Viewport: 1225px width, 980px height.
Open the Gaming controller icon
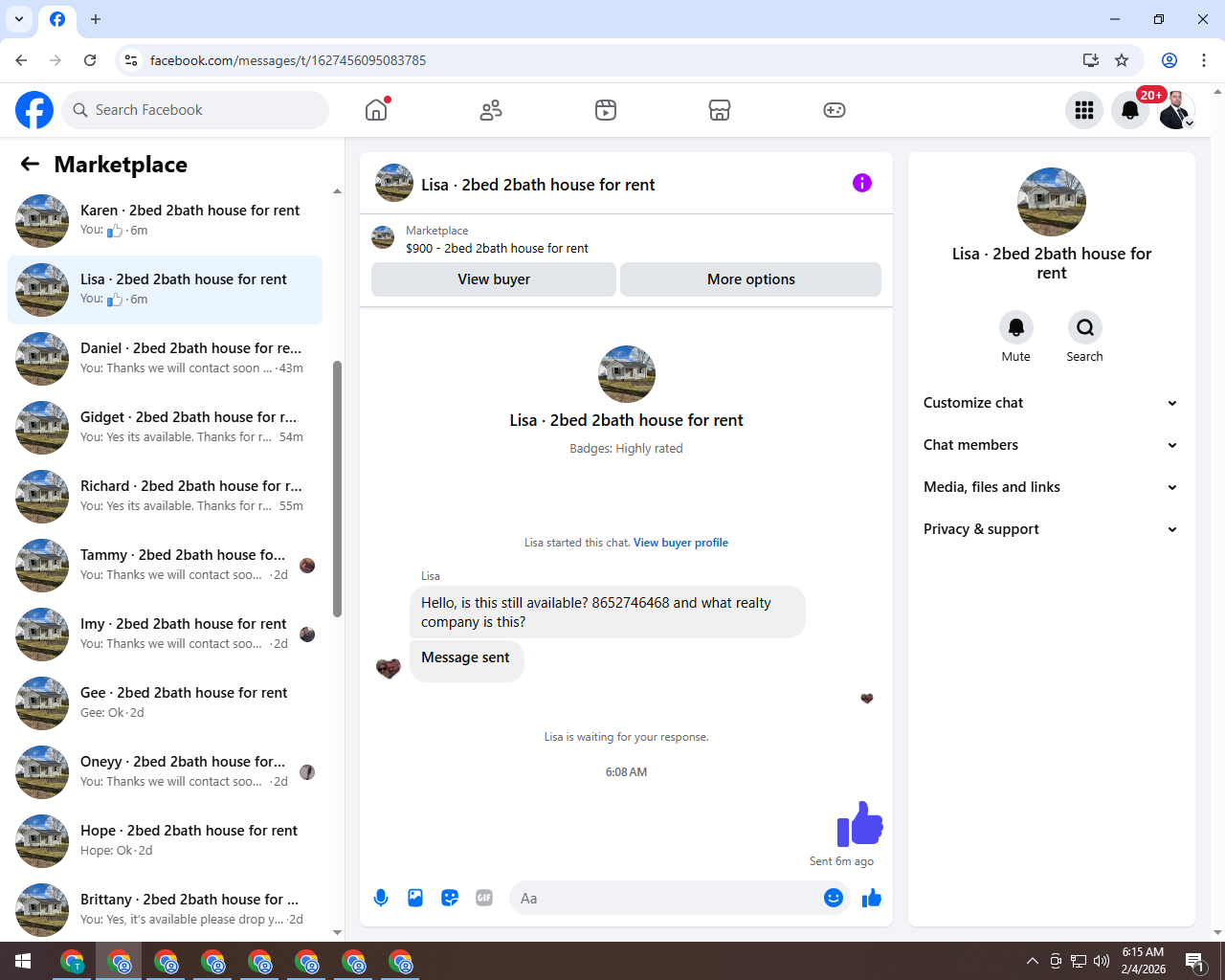click(x=835, y=110)
